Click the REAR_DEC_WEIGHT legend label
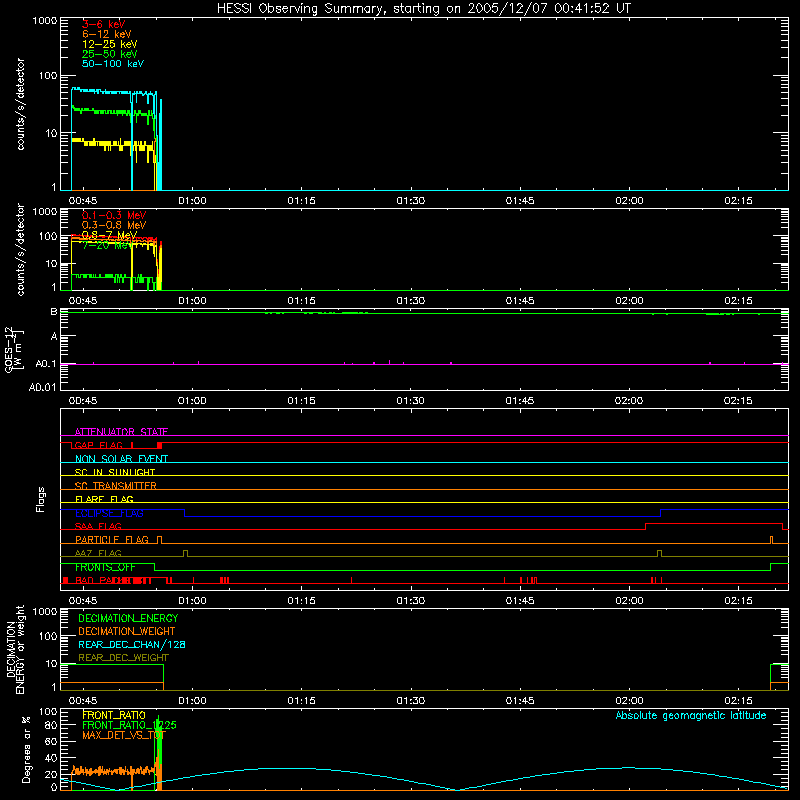The image size is (800, 800). [x=123, y=658]
